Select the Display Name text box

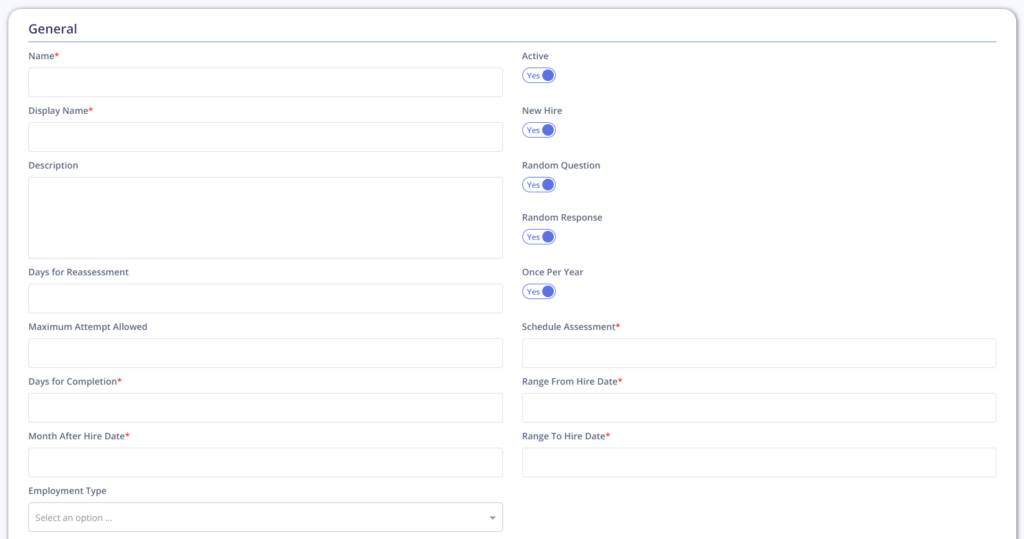point(265,137)
